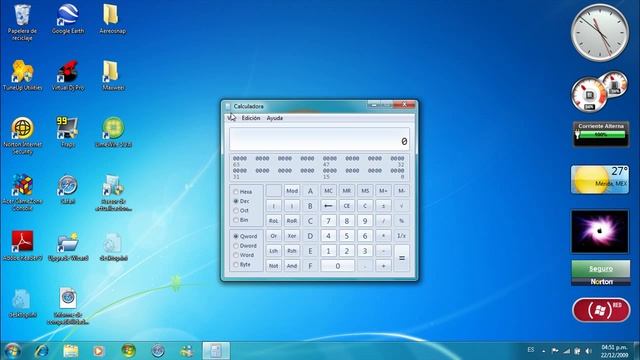Select the Safari desktop shortcut
The width and height of the screenshot is (640, 360).
click(x=68, y=189)
